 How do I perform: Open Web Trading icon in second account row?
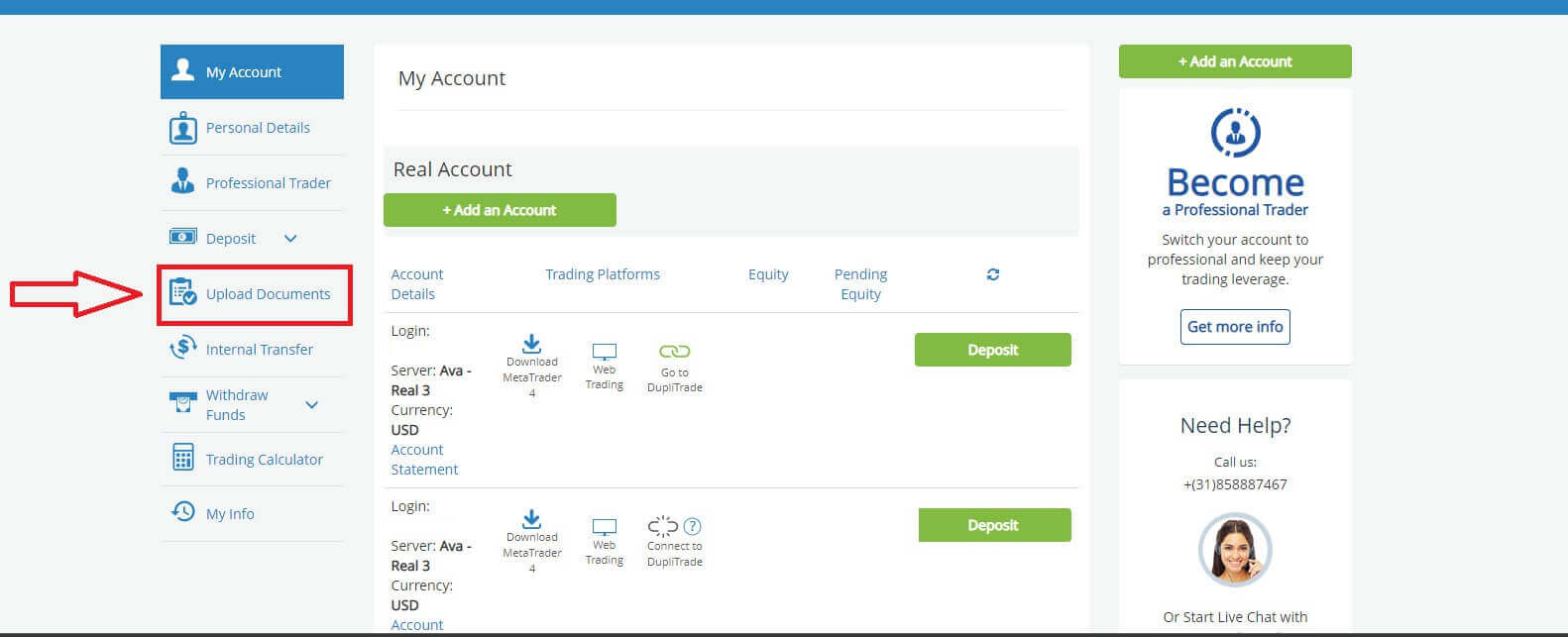(x=604, y=527)
